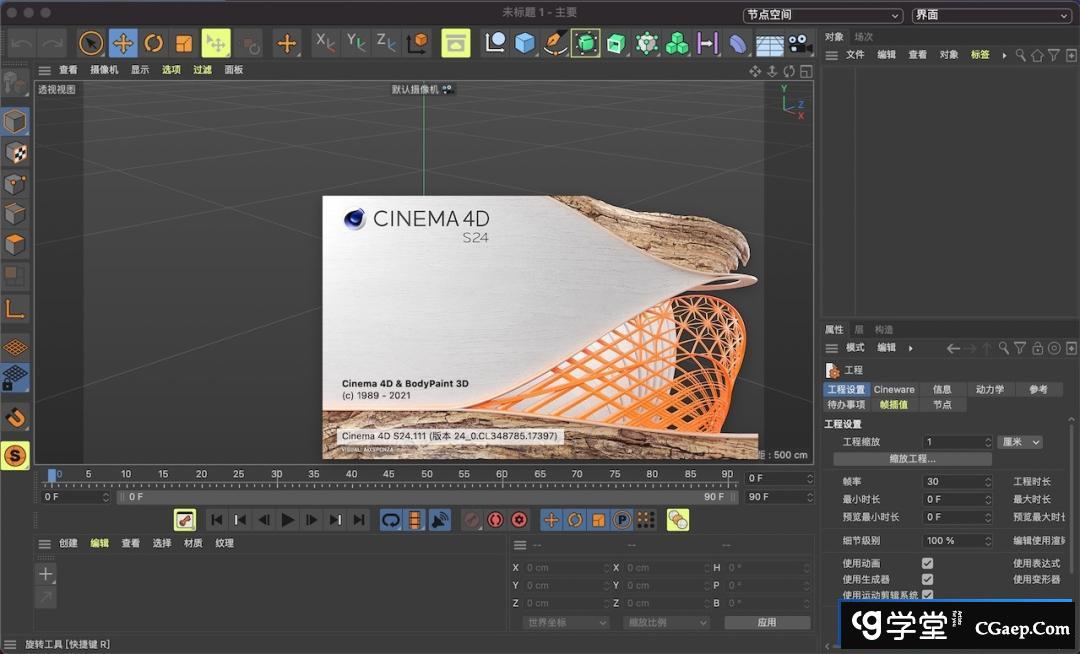Select the Scale tool in the toolbar

pyautogui.click(x=184, y=43)
